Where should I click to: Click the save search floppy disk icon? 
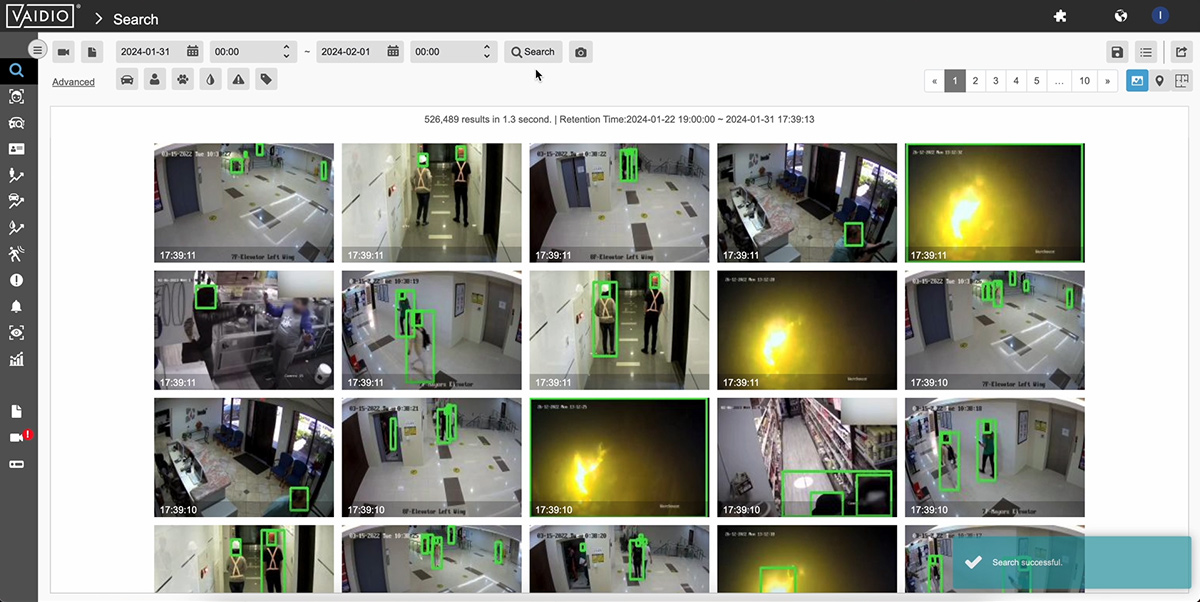(1117, 52)
